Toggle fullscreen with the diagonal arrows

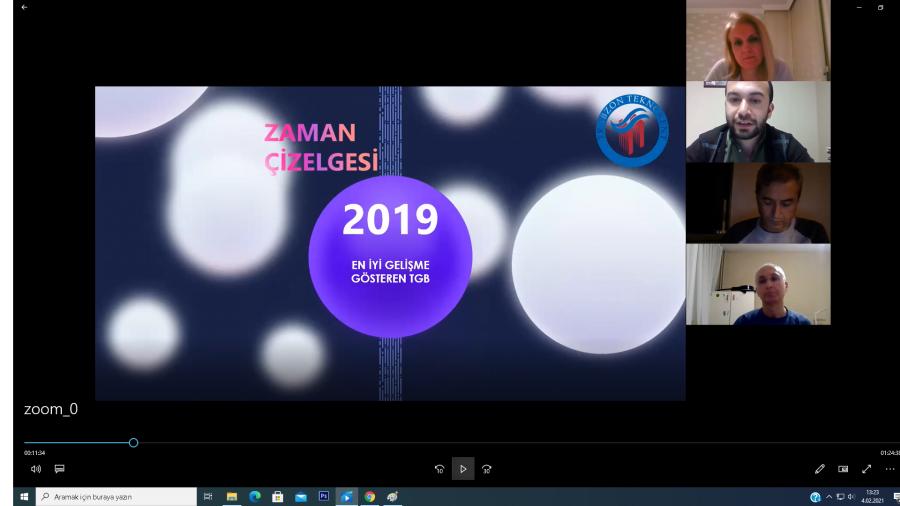[x=866, y=469]
